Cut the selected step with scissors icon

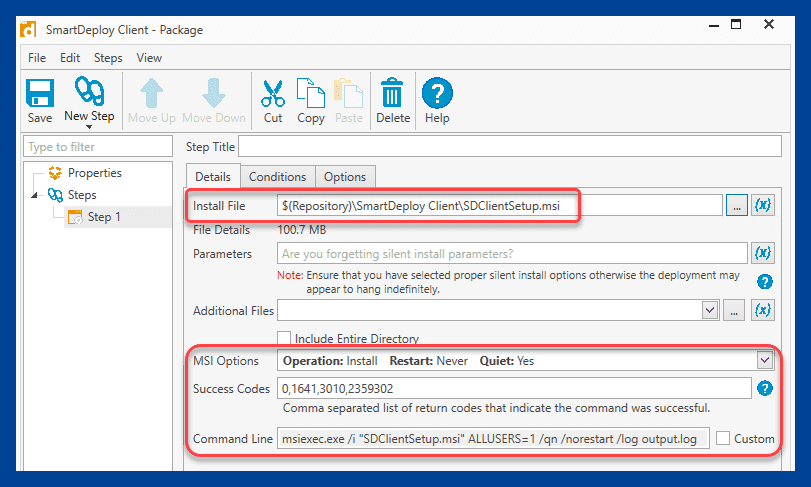[x=273, y=101]
